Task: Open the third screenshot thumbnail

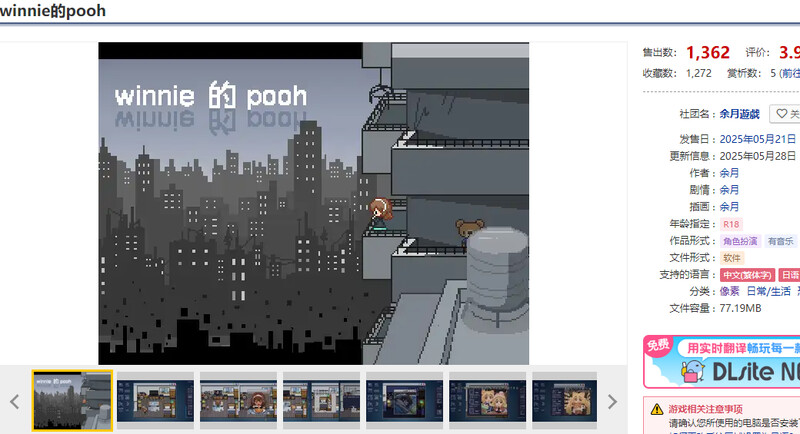Action: pos(238,401)
